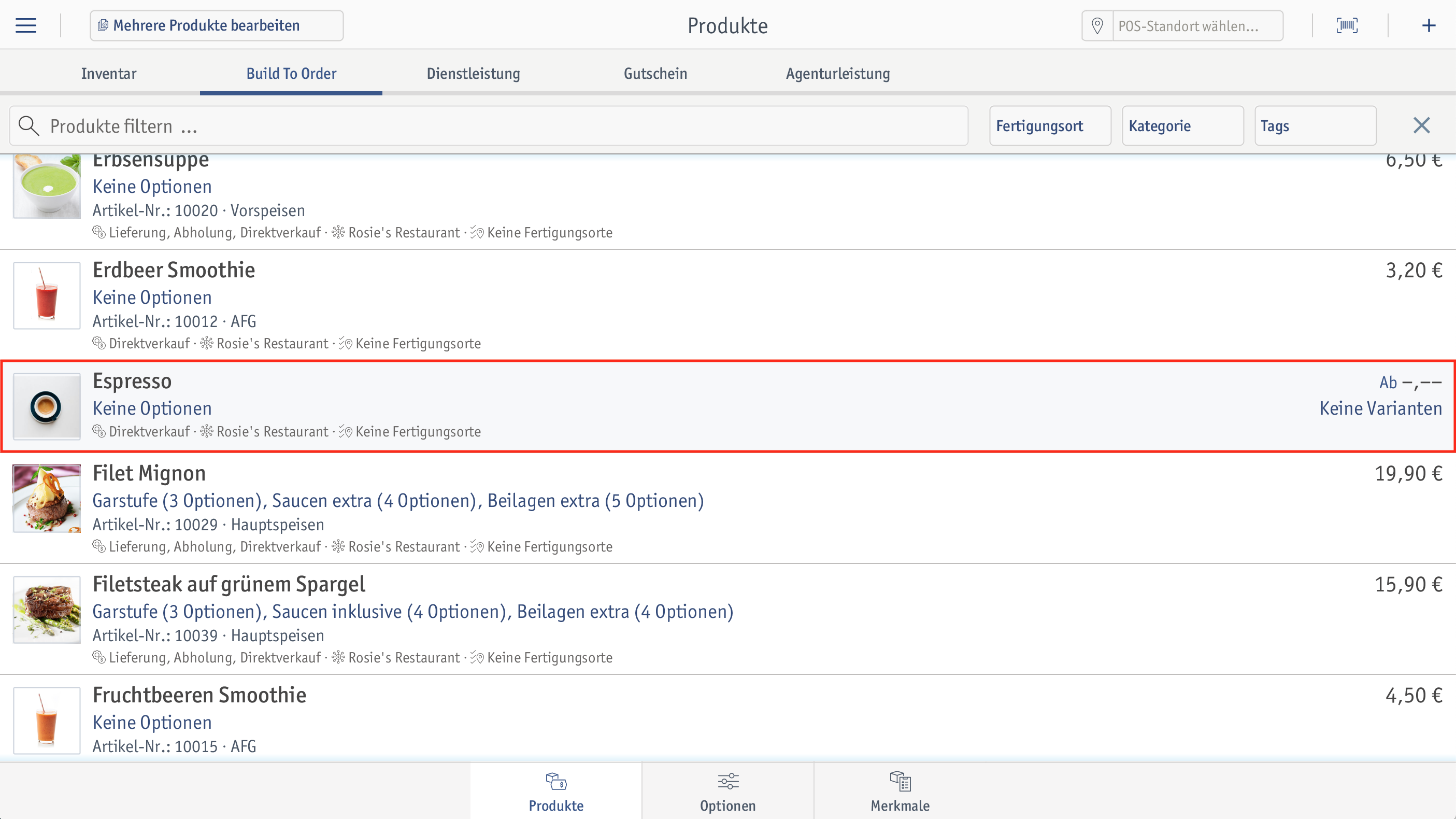Open the Optionen bottom tab

[x=728, y=790]
